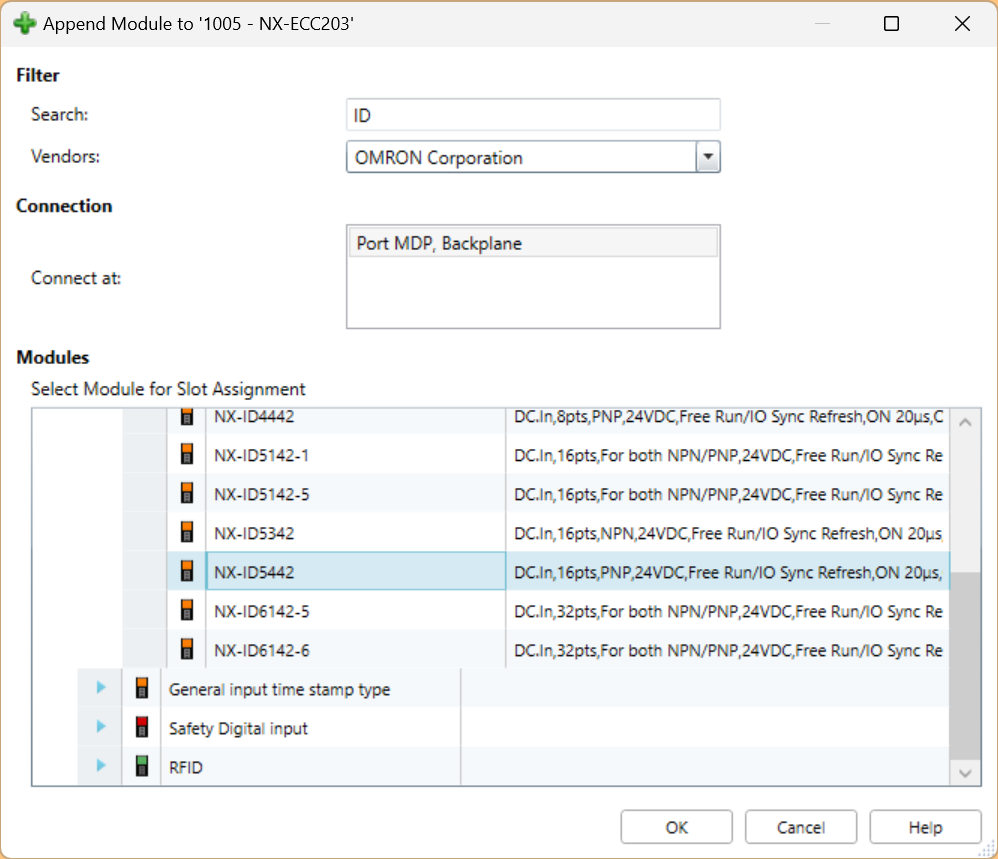The image size is (998, 859).
Task: Close the Append Module dialog
Action: pos(962,24)
